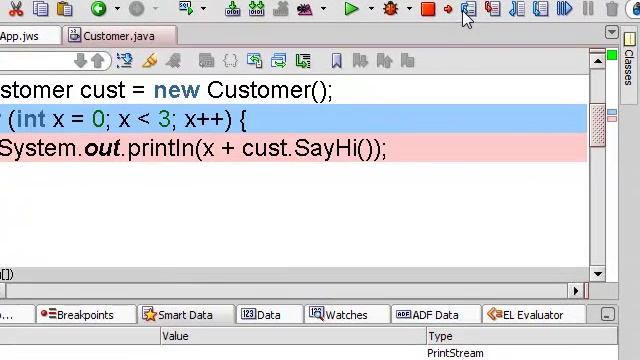
Task: Click the greyed Forward navigation button
Action: pyautogui.click(x=137, y=9)
